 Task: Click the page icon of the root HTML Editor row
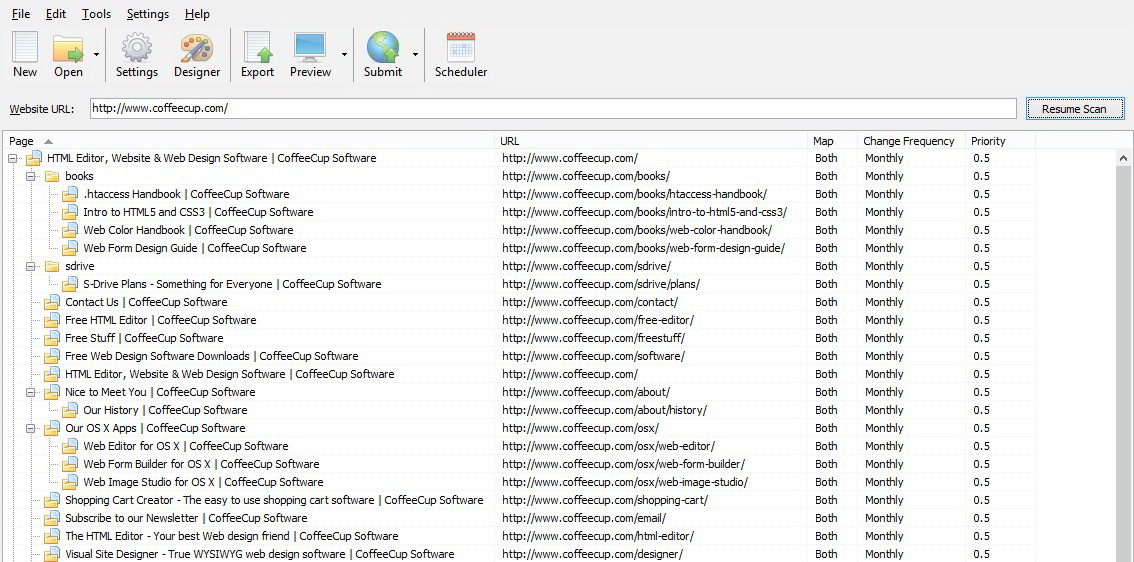(33, 158)
